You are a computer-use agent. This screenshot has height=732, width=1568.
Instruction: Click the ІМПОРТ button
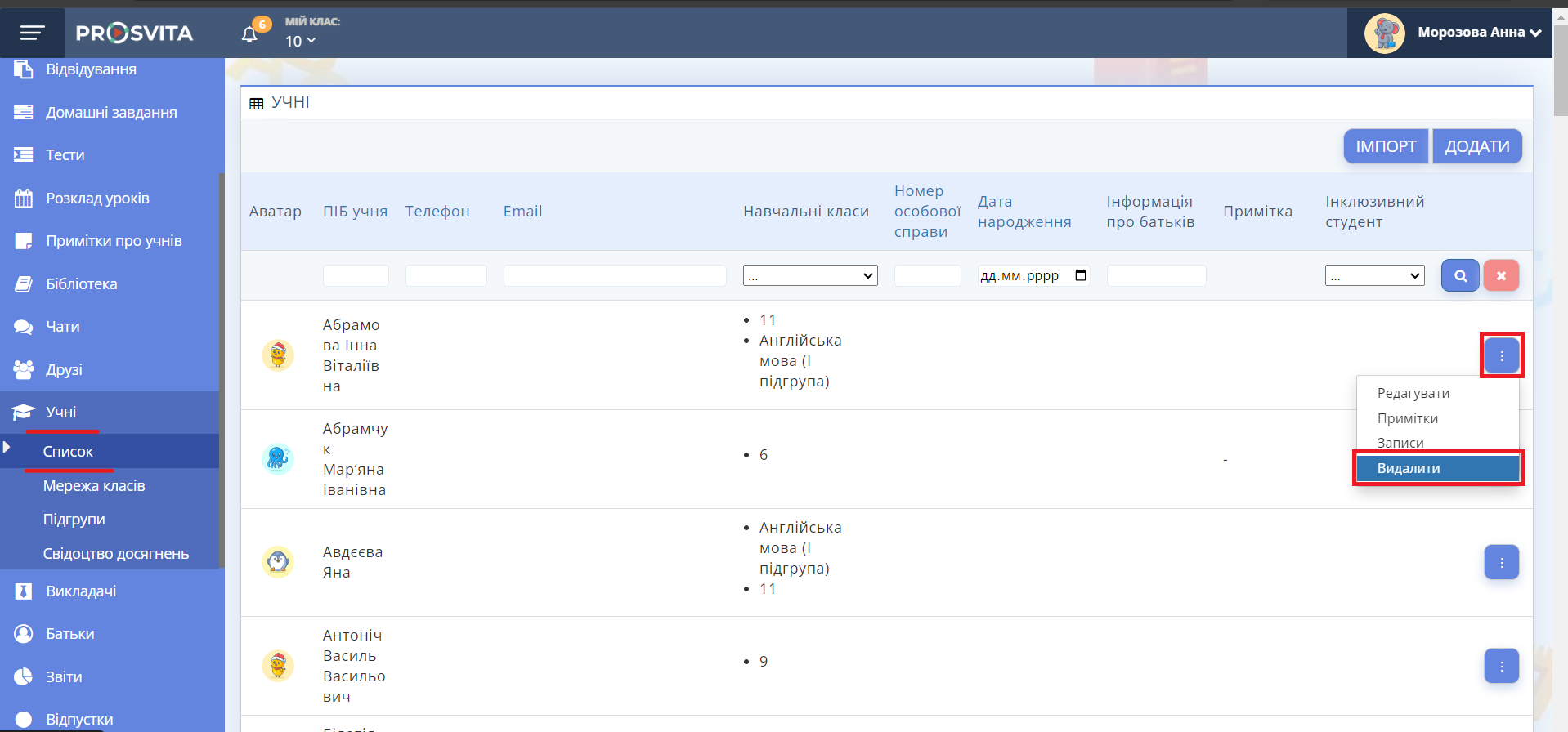coord(1386,146)
